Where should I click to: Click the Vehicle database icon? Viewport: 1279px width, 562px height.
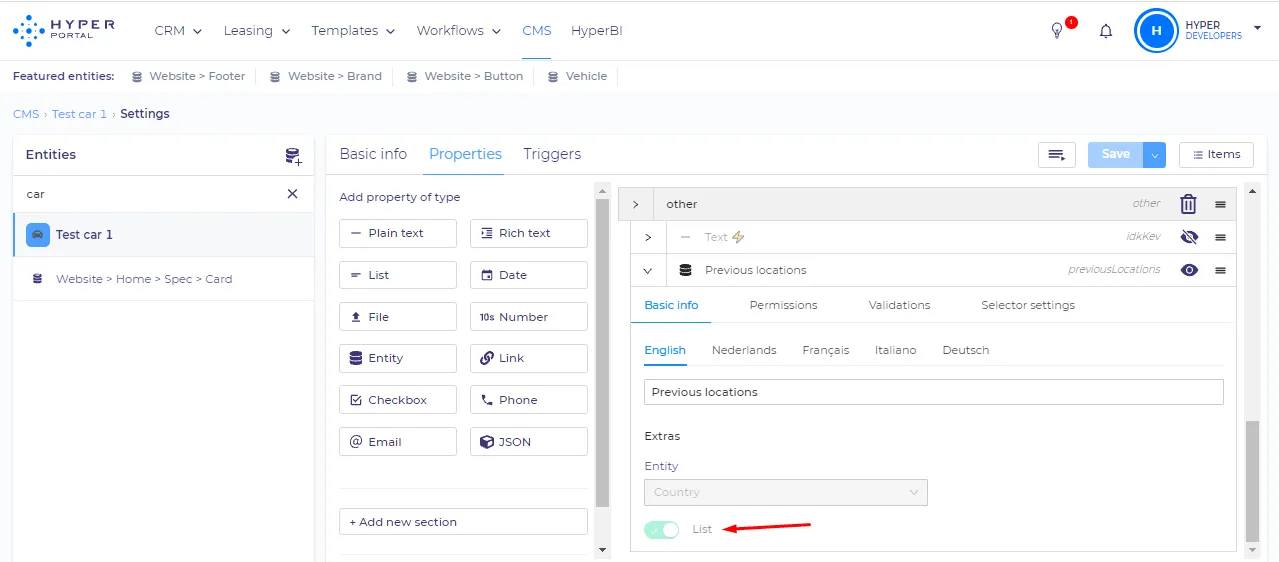click(x=553, y=76)
